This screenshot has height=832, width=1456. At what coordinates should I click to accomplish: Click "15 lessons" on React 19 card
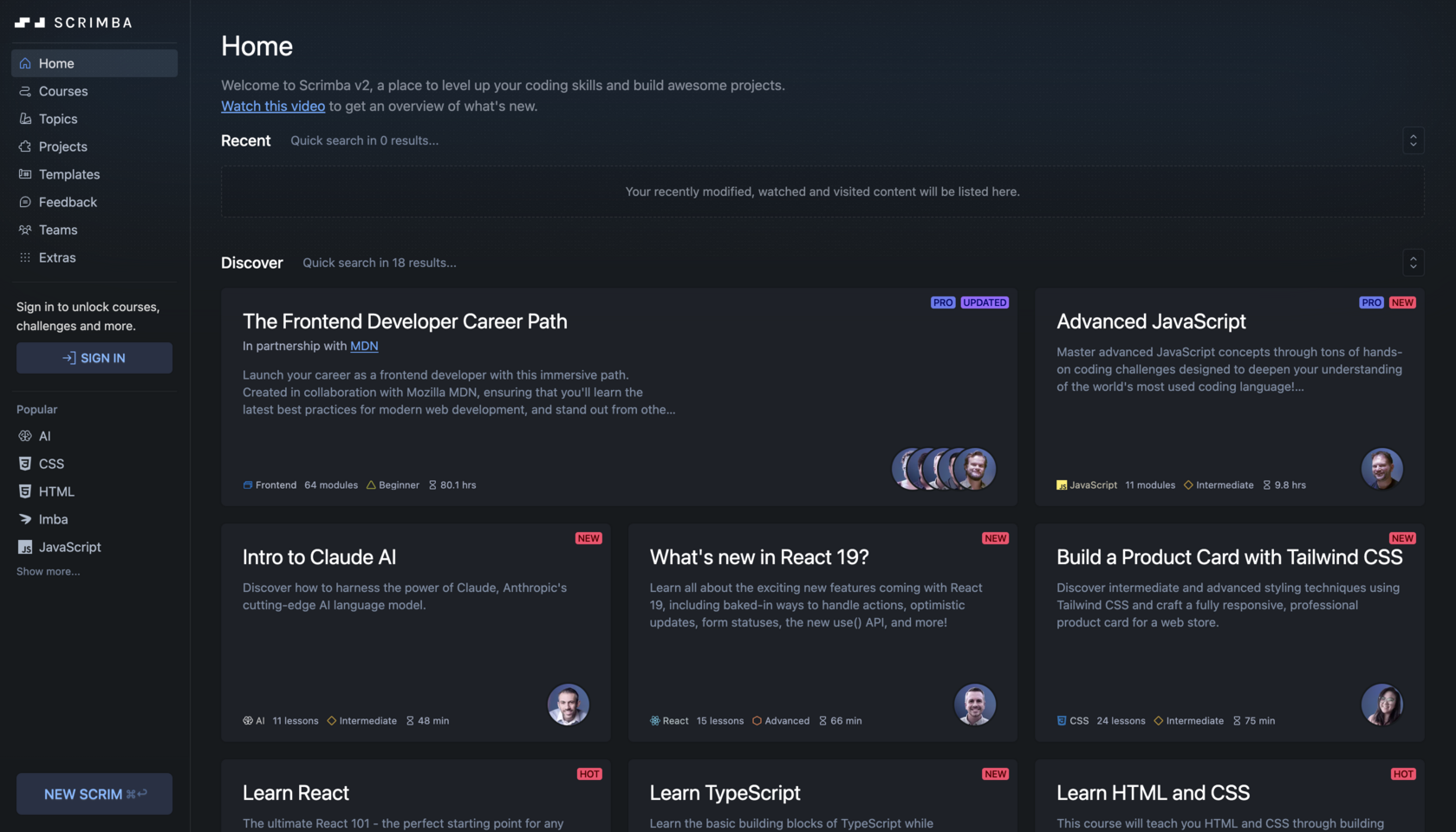click(720, 721)
